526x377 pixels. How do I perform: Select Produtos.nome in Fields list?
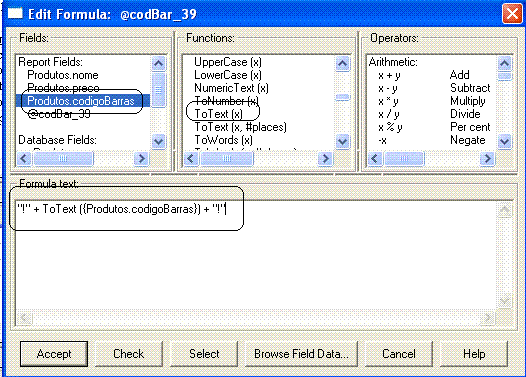(63, 75)
